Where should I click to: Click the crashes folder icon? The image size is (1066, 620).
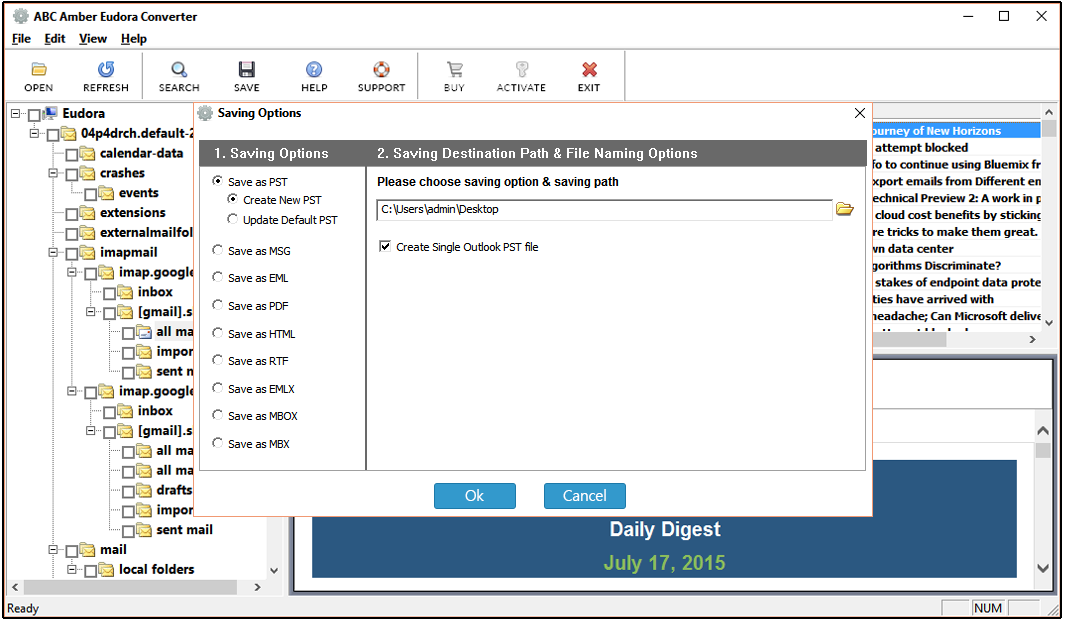tap(88, 173)
